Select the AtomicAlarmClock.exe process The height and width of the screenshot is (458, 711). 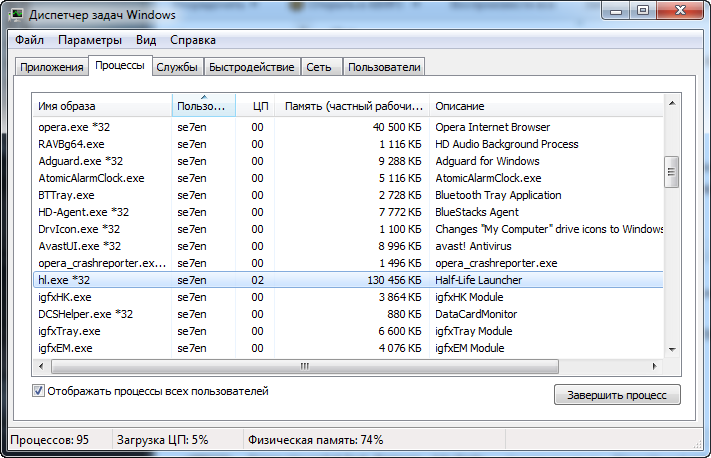(x=348, y=178)
